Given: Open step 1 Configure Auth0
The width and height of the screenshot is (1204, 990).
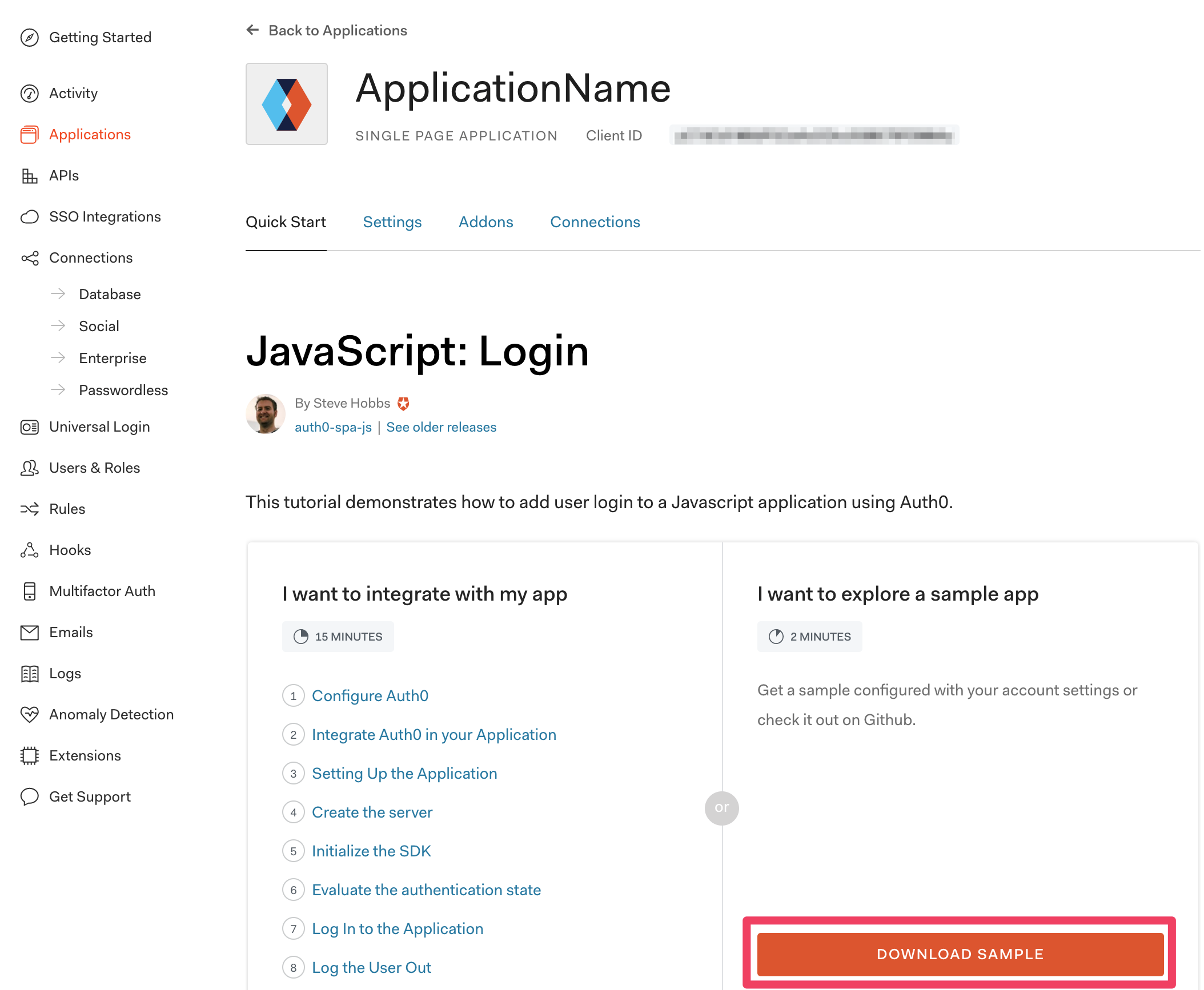Looking at the screenshot, I should [x=370, y=696].
